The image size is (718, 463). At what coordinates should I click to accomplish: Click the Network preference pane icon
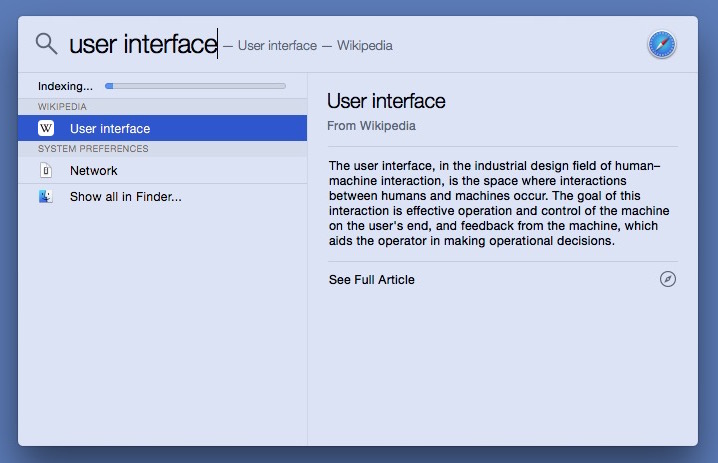coord(46,170)
